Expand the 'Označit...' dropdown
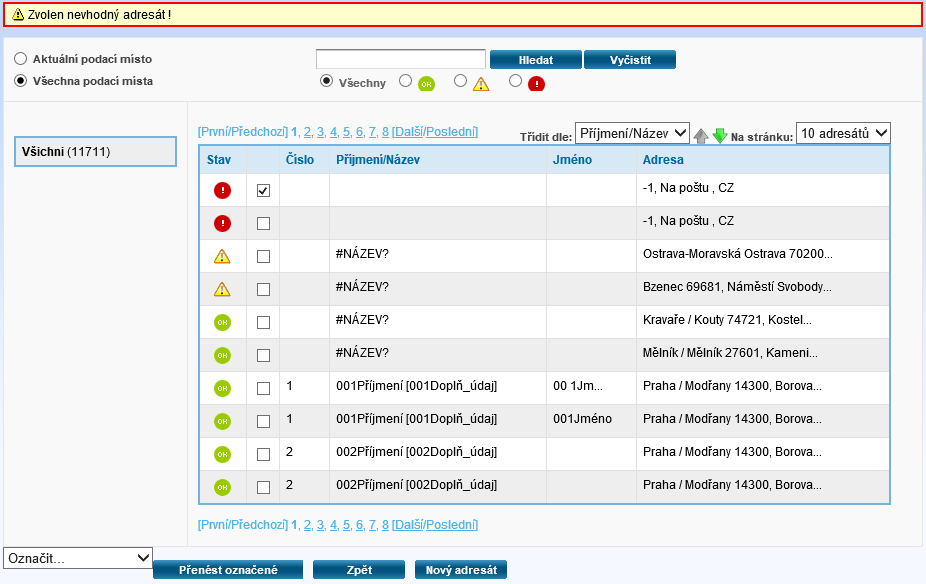This screenshot has width=926, height=584. [x=78, y=558]
